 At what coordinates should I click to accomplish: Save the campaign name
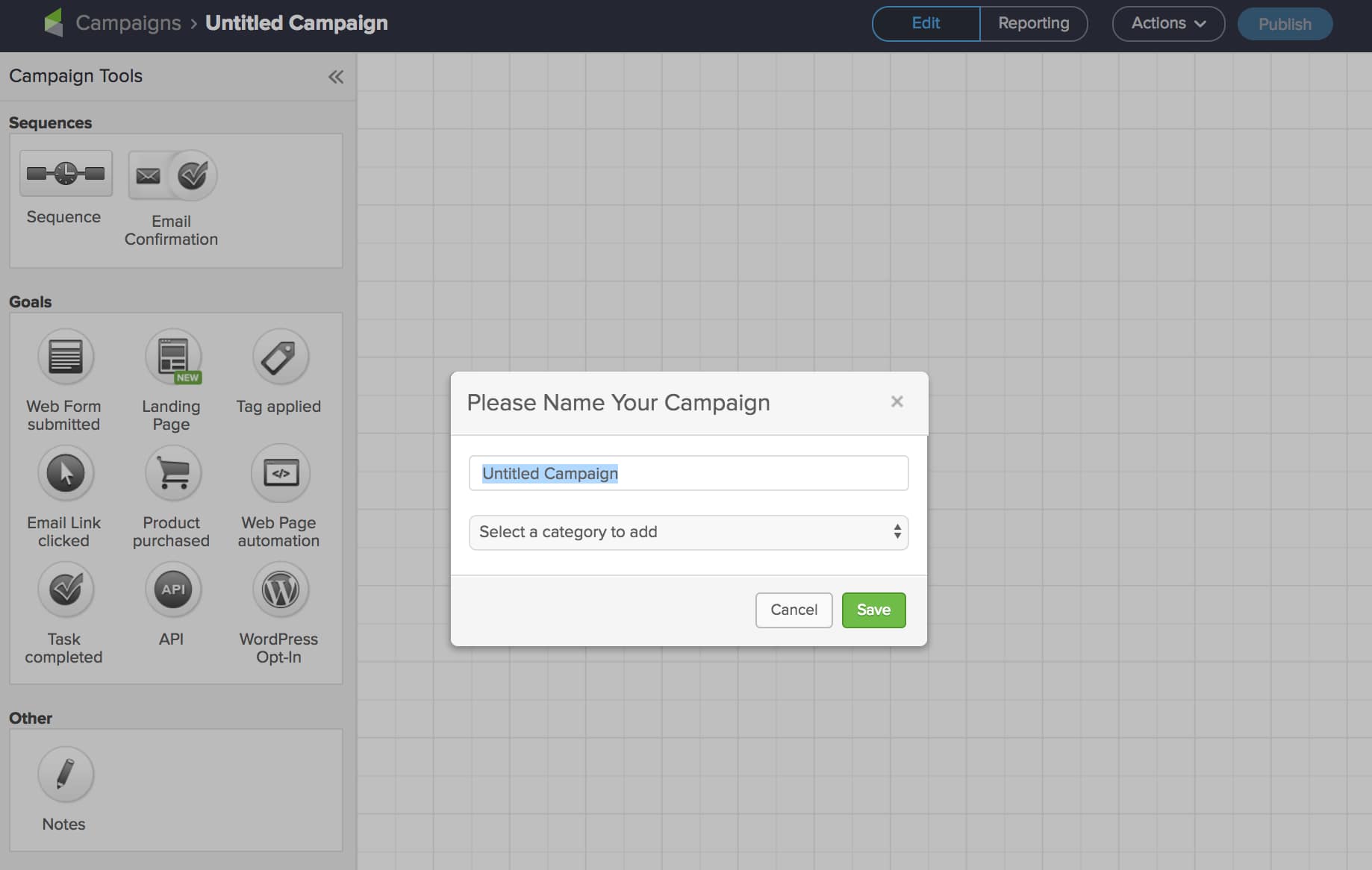(873, 610)
